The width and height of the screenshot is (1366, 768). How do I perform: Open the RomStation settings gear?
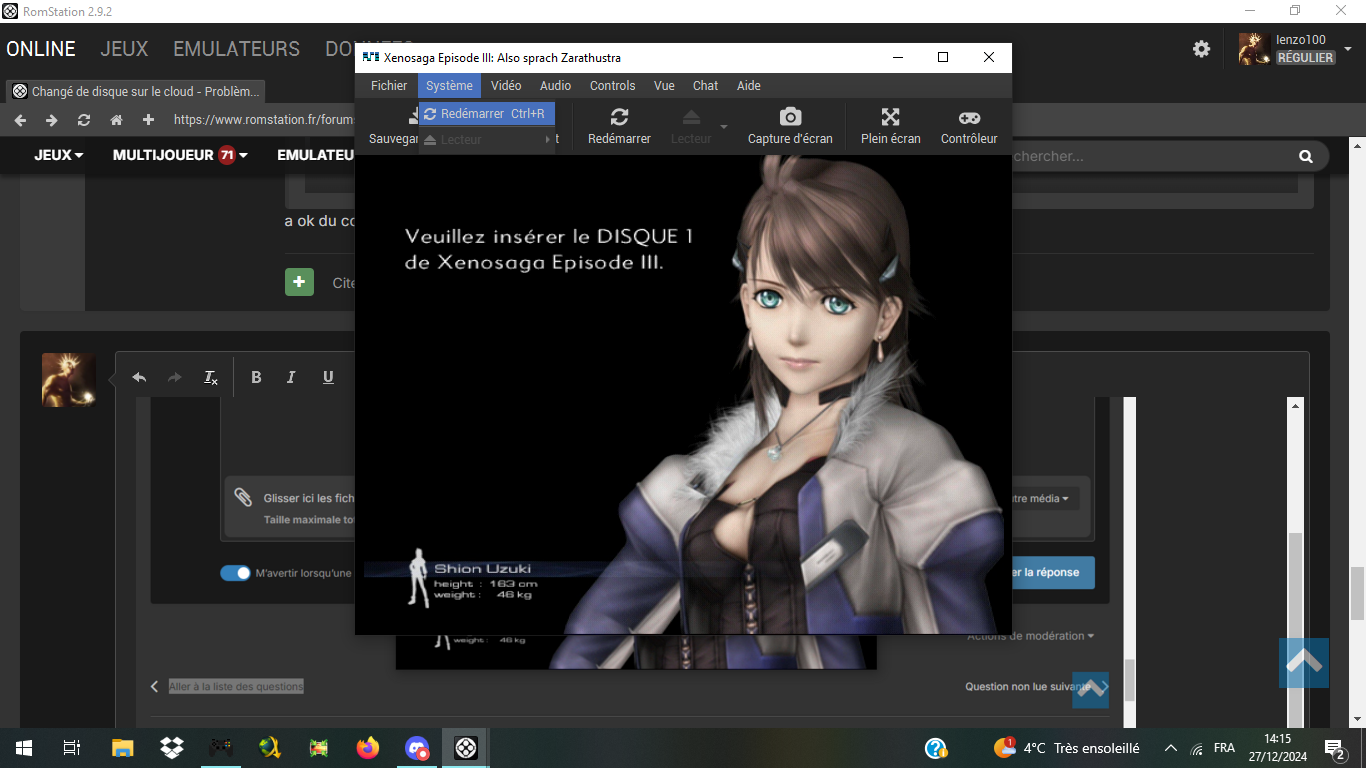[1201, 49]
